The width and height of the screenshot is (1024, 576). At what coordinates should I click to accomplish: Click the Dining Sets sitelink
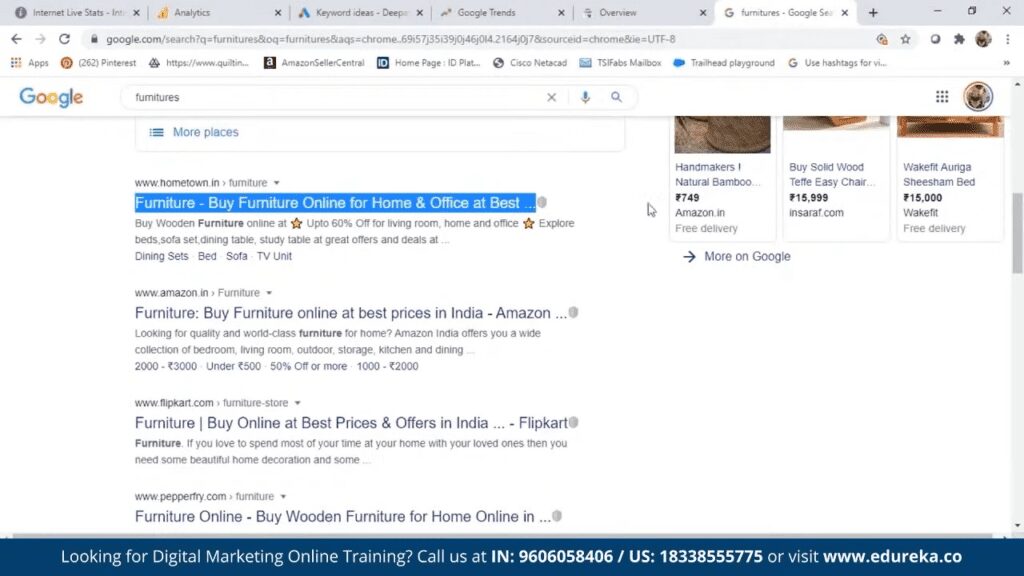coord(161,256)
